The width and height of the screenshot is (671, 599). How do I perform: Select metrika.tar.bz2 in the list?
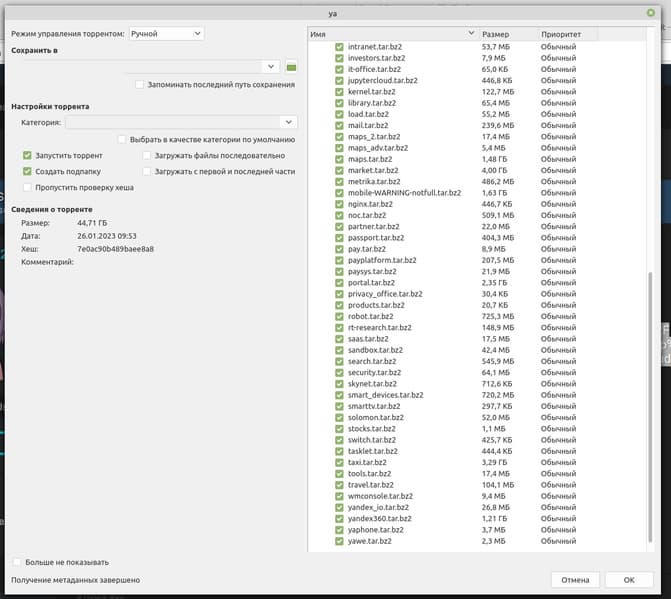coord(374,181)
